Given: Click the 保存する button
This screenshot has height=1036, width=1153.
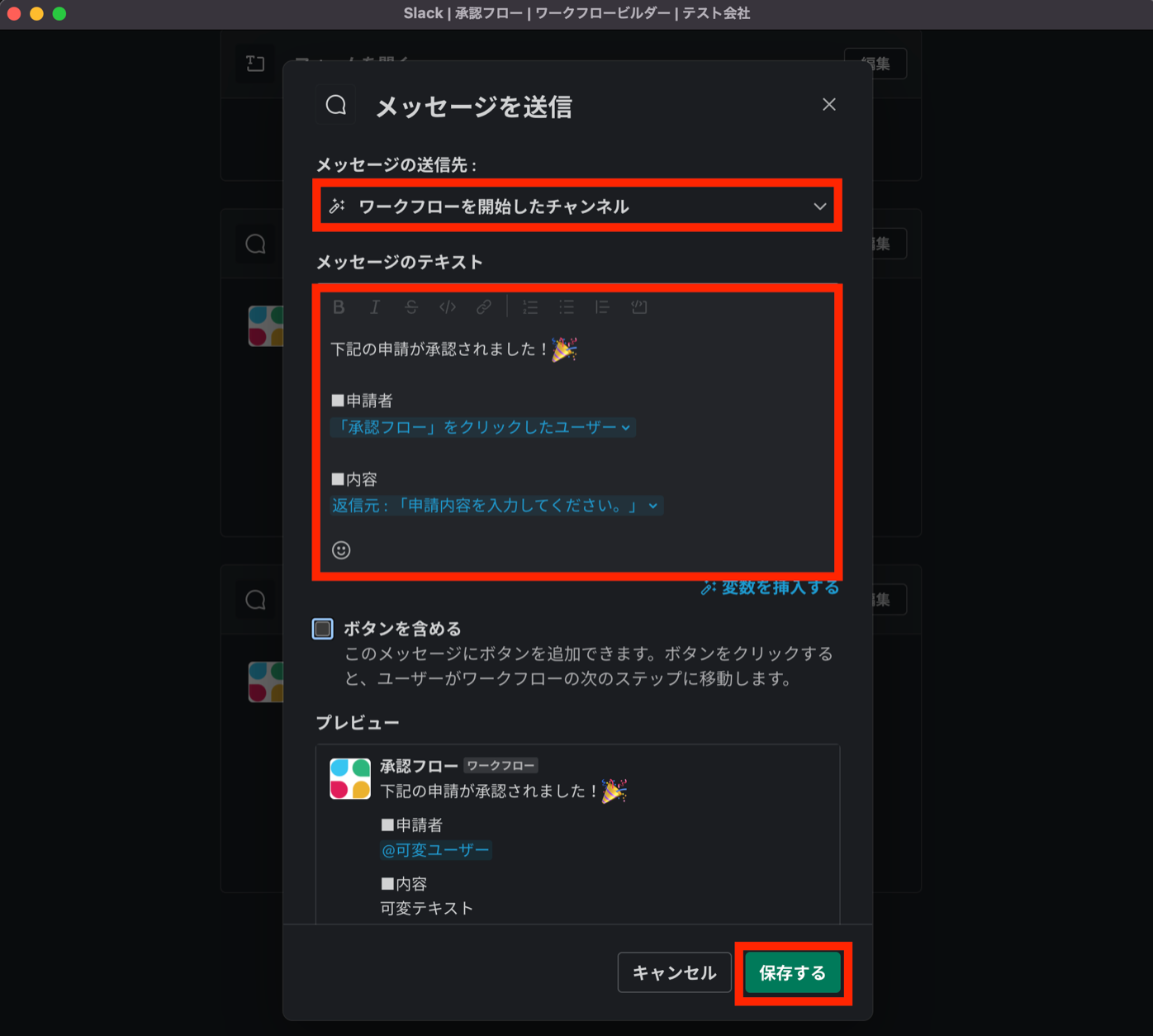Looking at the screenshot, I should pos(793,972).
